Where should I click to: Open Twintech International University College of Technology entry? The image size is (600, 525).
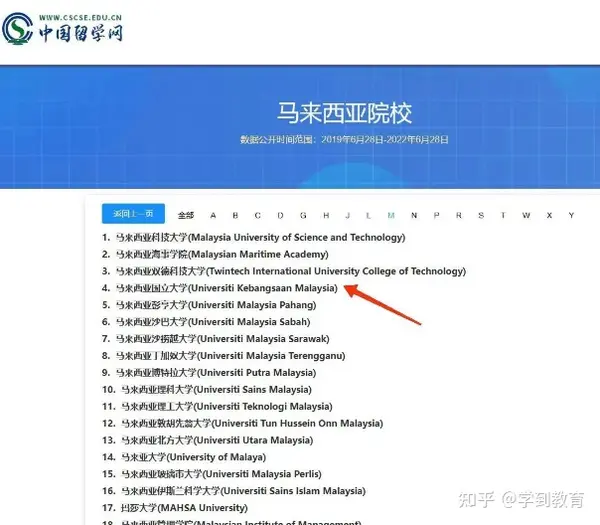pyautogui.click(x=284, y=271)
